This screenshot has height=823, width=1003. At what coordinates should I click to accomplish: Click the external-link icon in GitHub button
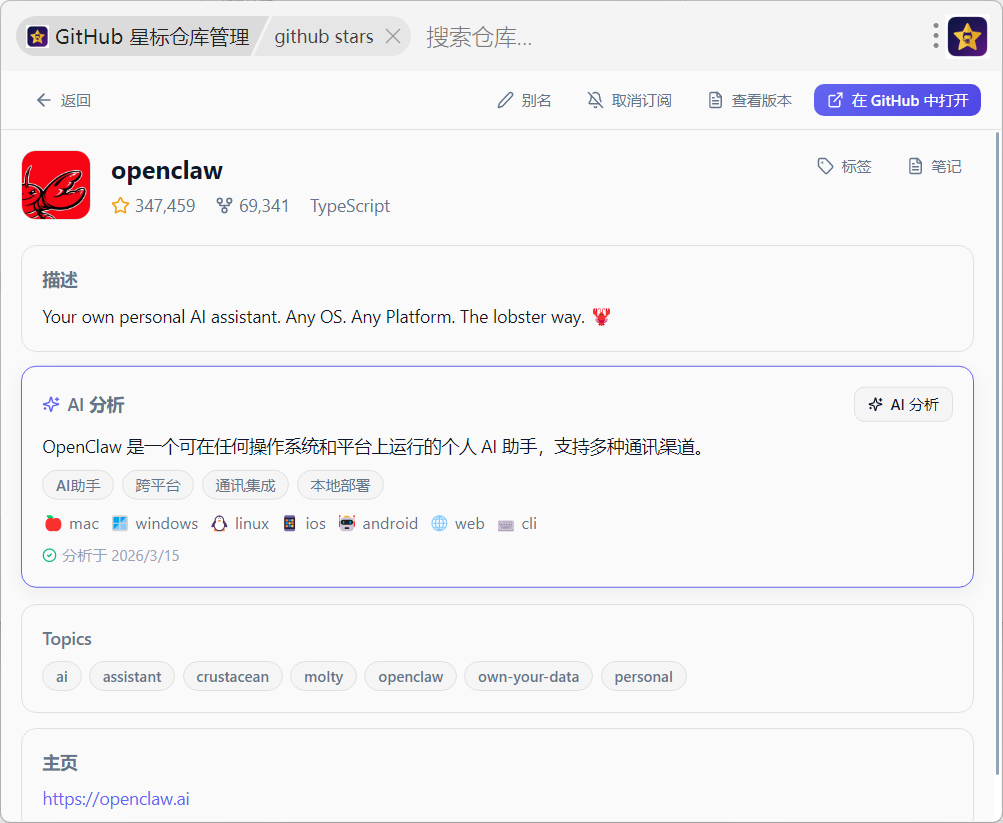[835, 100]
